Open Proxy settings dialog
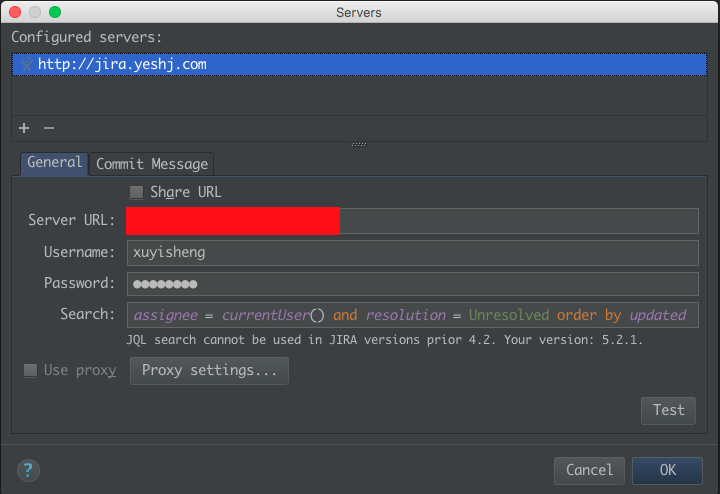This screenshot has width=720, height=494. pos(209,370)
